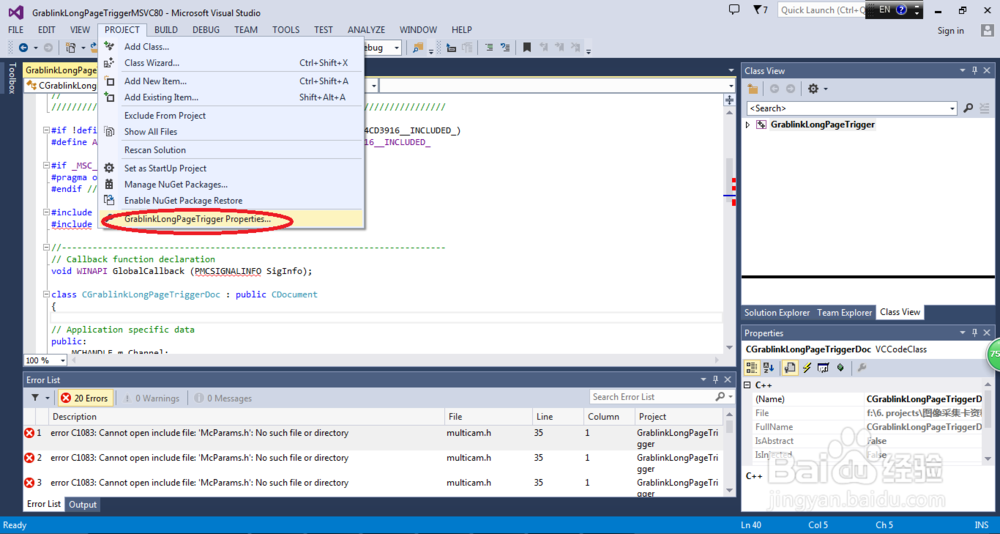Click the (Name) property row in Properties

(x=868, y=399)
